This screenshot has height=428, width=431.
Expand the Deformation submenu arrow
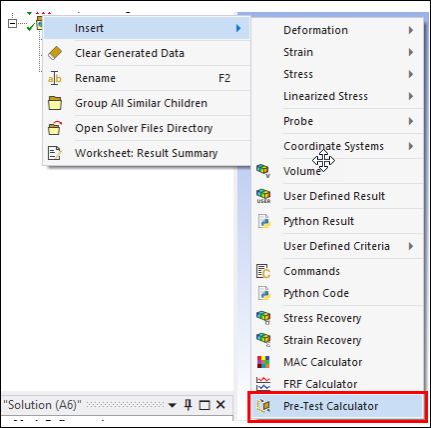click(411, 30)
